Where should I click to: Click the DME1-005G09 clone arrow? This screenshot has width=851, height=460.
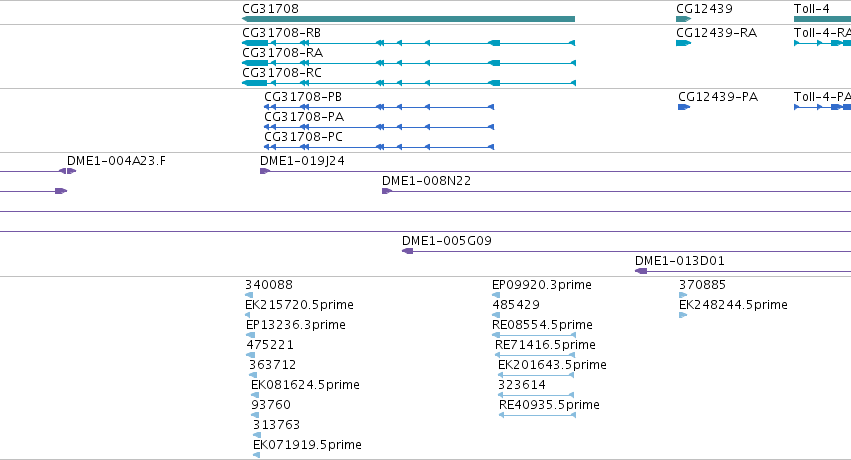coord(408,251)
